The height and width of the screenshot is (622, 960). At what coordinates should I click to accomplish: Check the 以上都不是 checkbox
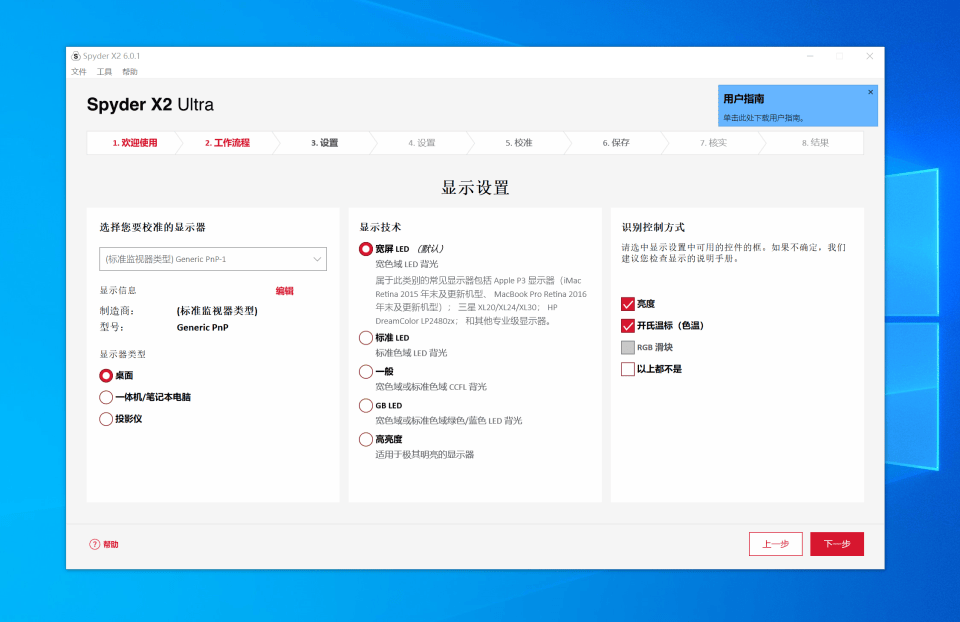(628, 369)
